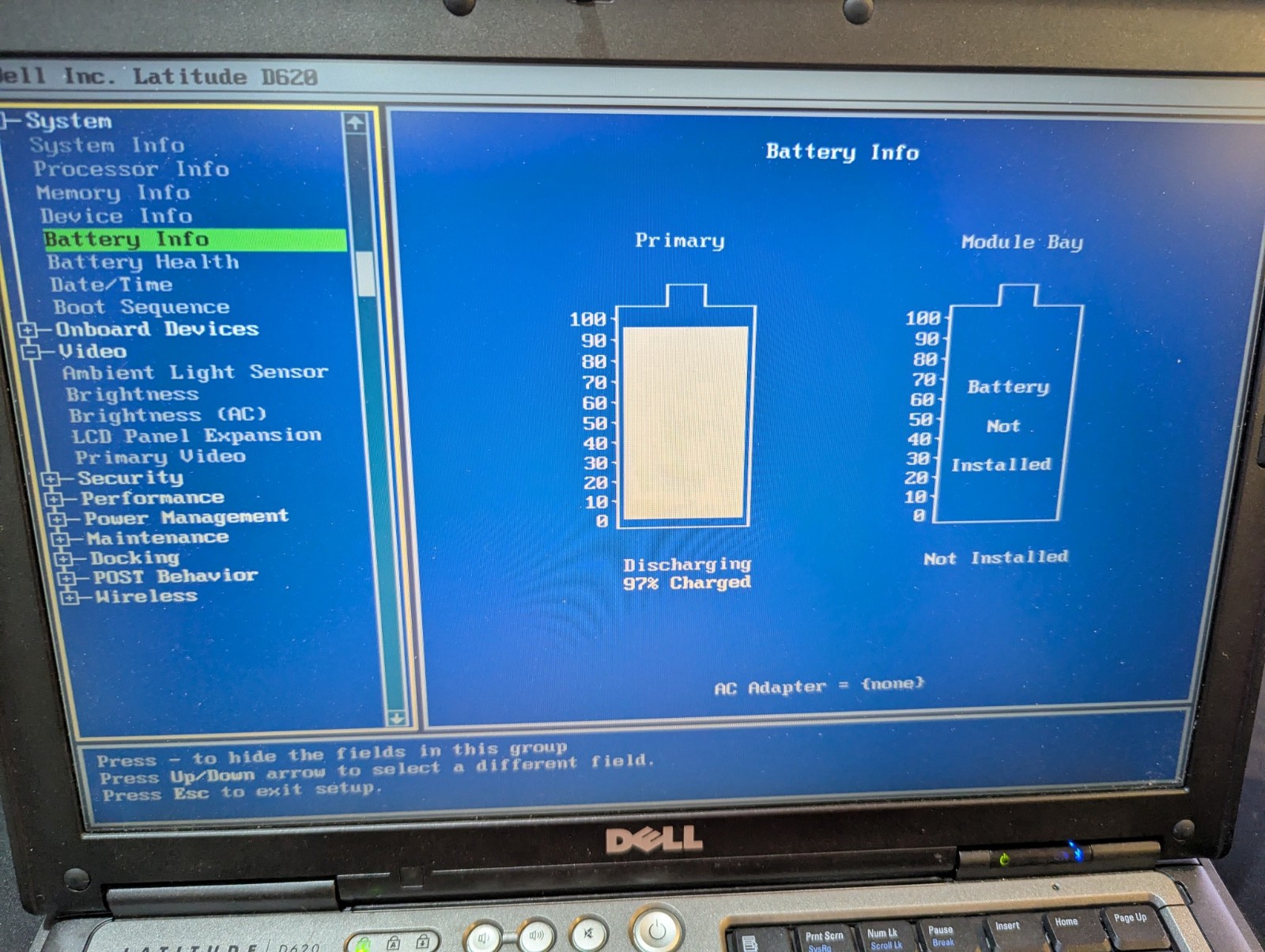
Task: Click the Battery Info panel heading
Action: (843, 152)
